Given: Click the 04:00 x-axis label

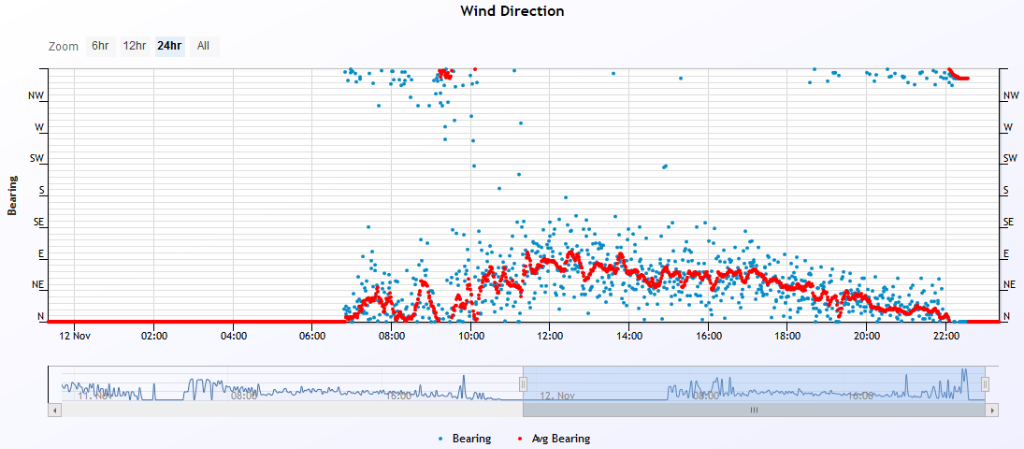Looking at the screenshot, I should pyautogui.click(x=234, y=336).
